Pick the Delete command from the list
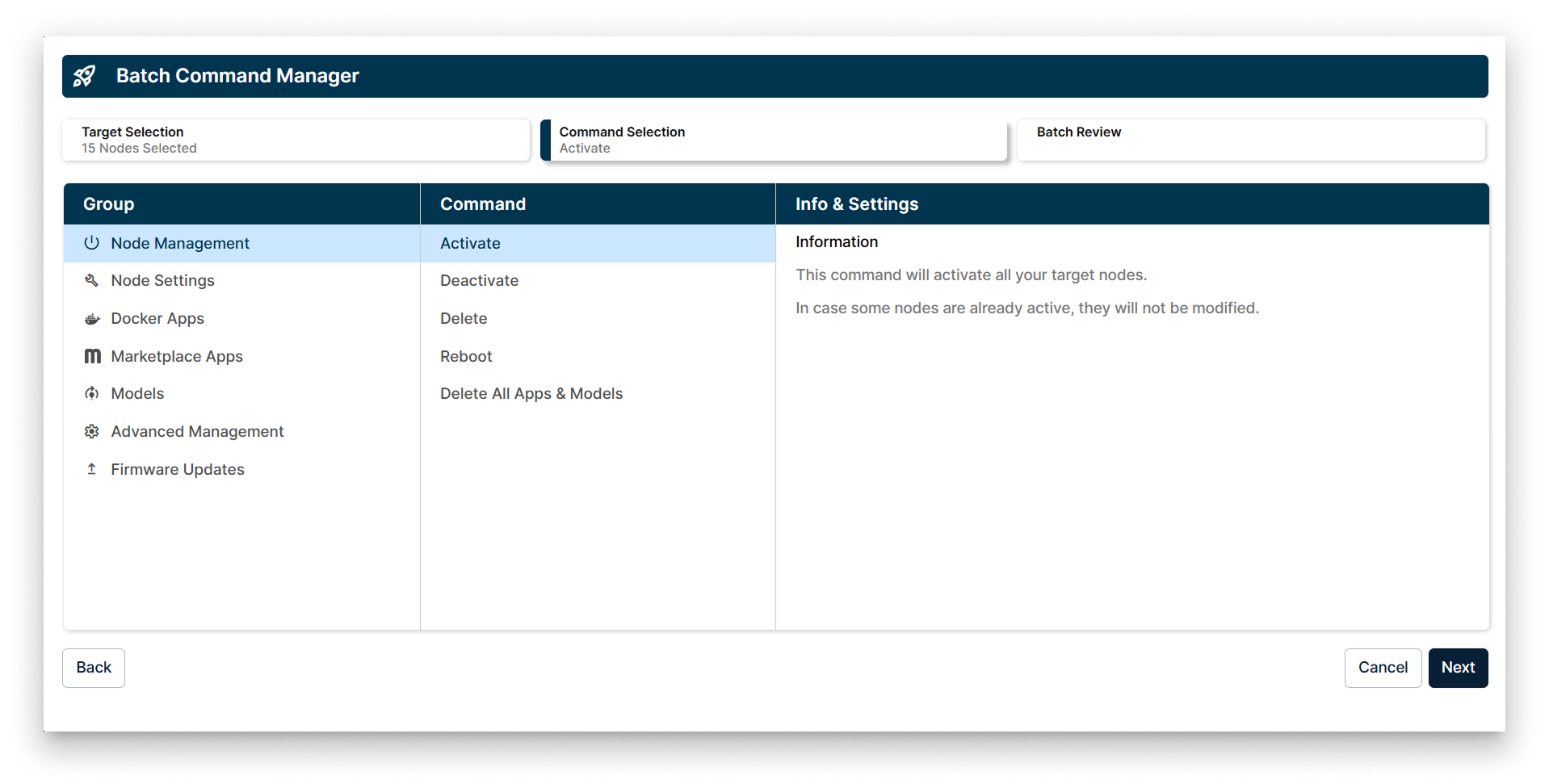Viewport: 1549px width, 784px height. point(464,318)
